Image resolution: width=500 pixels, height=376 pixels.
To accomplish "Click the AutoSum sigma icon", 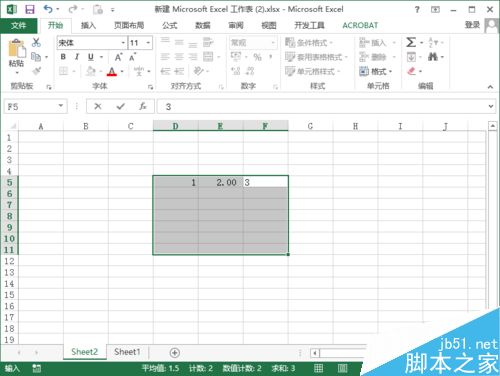I will (x=411, y=42).
